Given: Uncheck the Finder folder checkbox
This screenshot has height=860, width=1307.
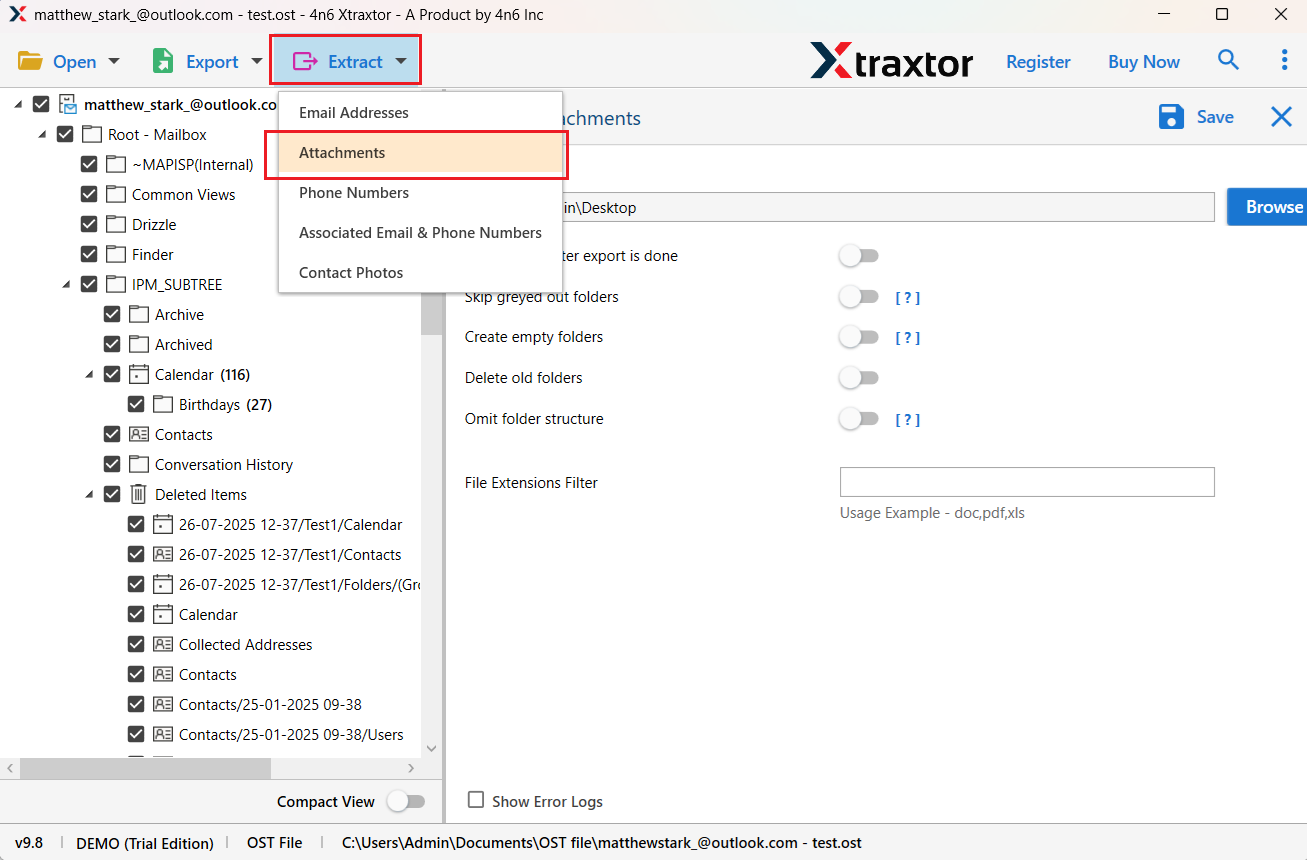Looking at the screenshot, I should [89, 254].
